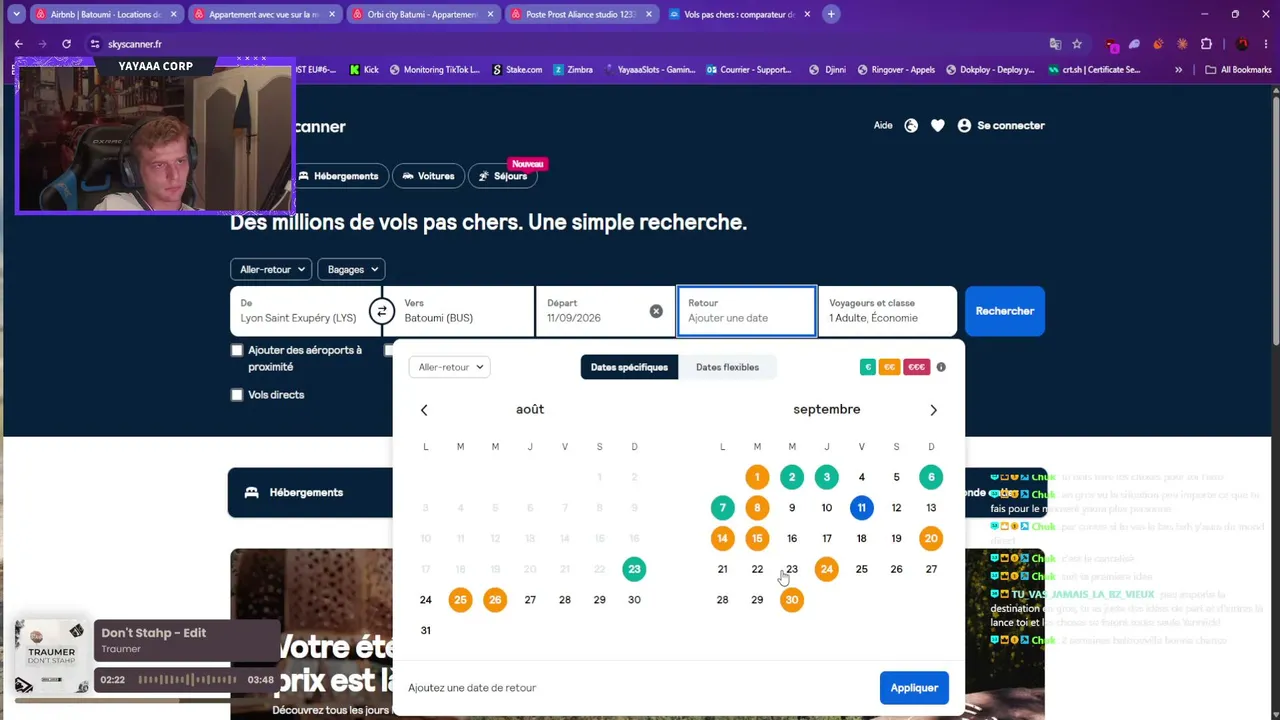Click the music player progress bar
The width and height of the screenshot is (1280, 720).
click(187, 680)
